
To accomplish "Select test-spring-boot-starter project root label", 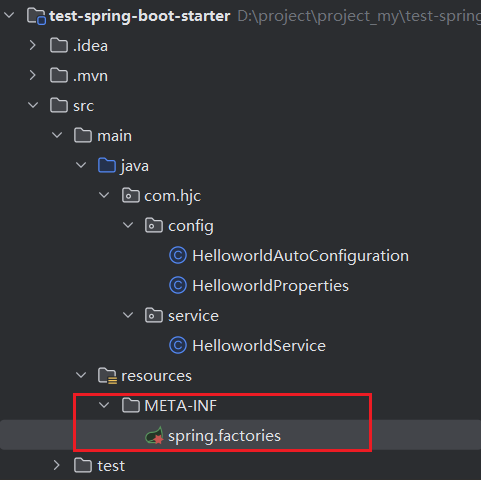I will click(140, 16).
